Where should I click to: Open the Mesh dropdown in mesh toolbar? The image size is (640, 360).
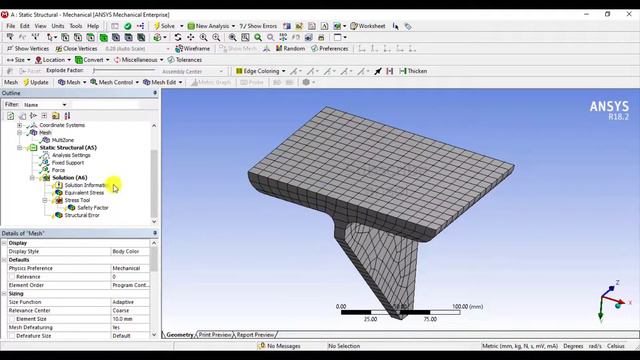tap(72, 82)
